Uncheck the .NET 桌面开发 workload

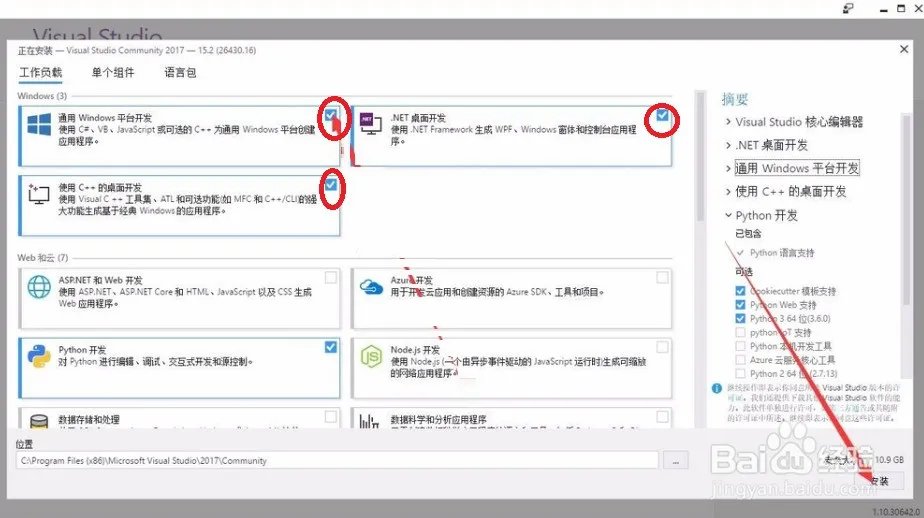click(x=662, y=115)
